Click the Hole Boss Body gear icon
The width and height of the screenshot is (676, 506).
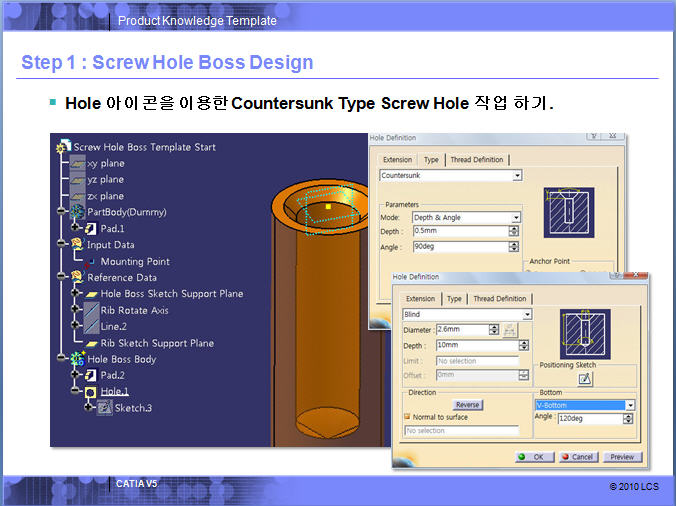point(75,359)
